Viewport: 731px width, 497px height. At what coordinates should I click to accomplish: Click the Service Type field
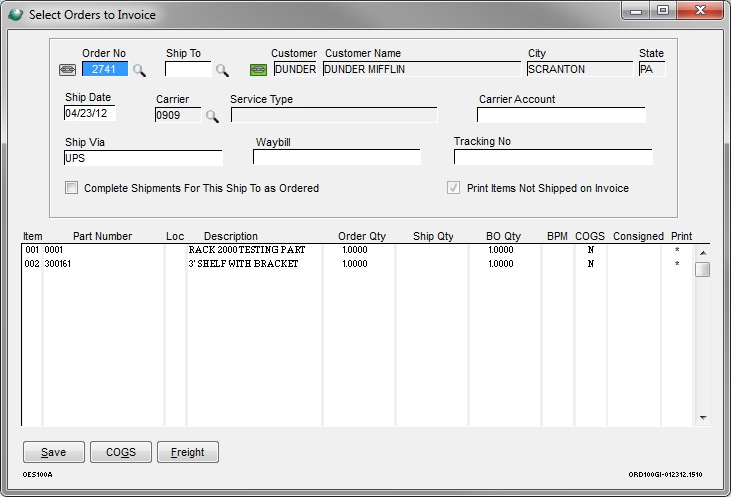[334, 115]
